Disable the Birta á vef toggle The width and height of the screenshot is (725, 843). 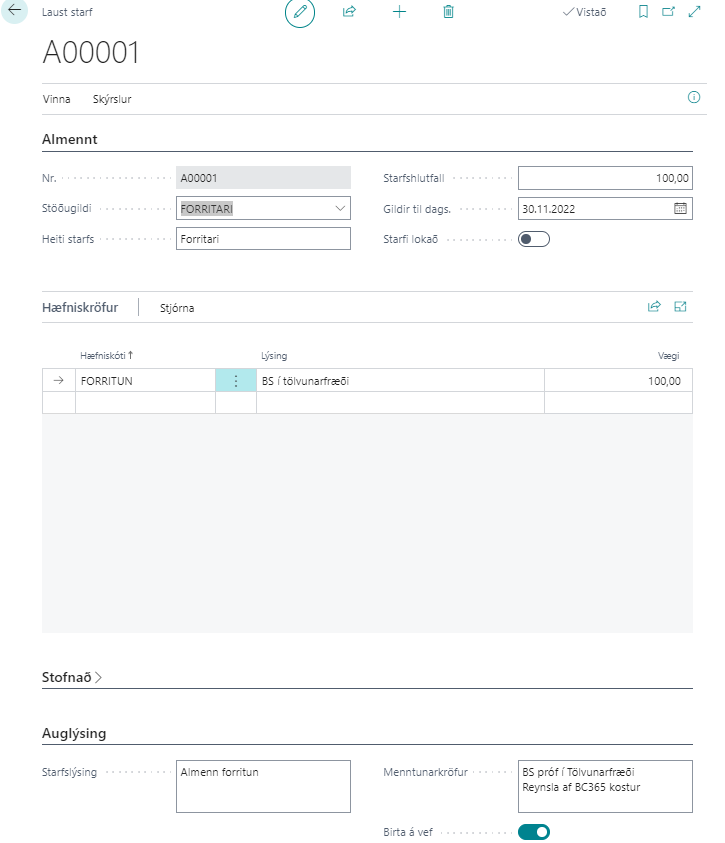click(x=534, y=832)
